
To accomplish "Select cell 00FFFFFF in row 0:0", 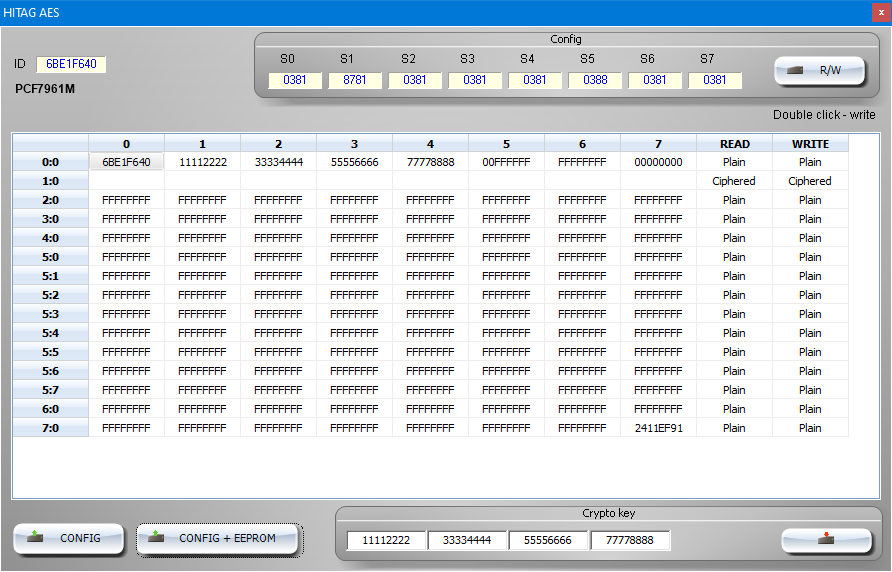I will pyautogui.click(x=506, y=162).
